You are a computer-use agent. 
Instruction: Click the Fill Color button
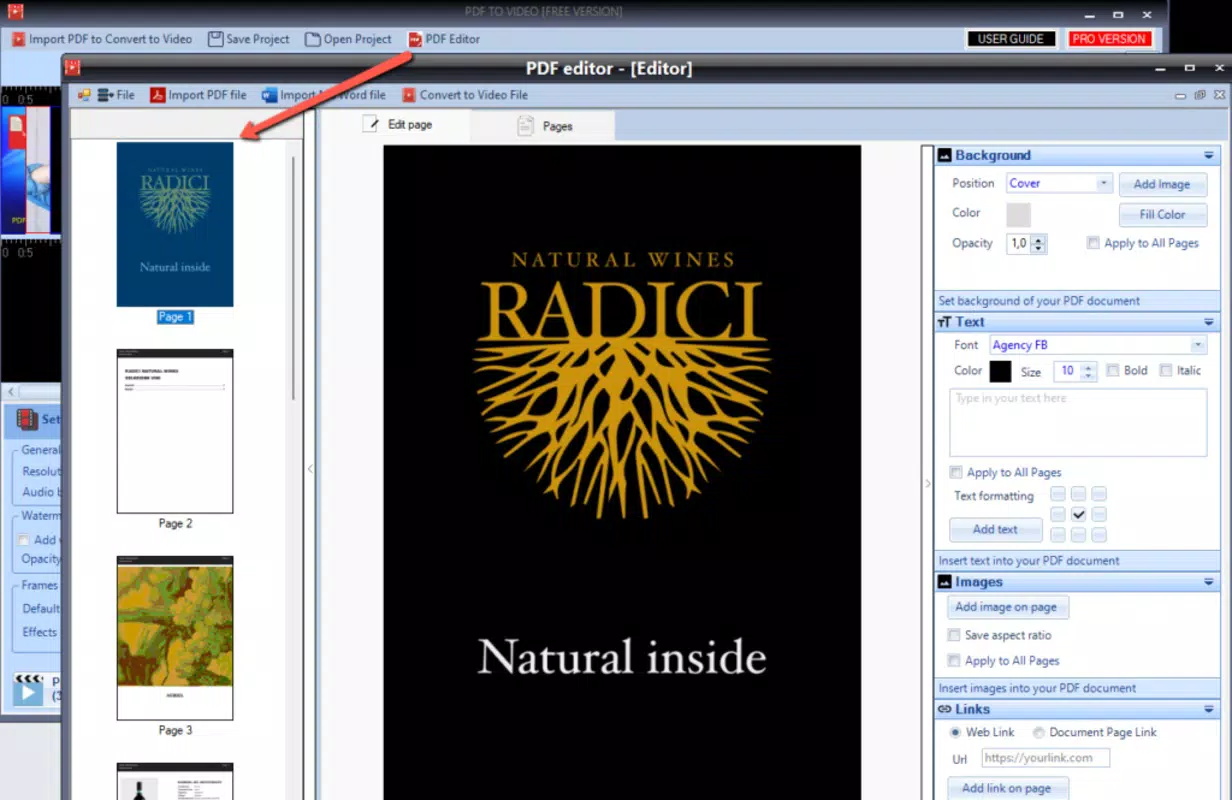(x=1162, y=215)
